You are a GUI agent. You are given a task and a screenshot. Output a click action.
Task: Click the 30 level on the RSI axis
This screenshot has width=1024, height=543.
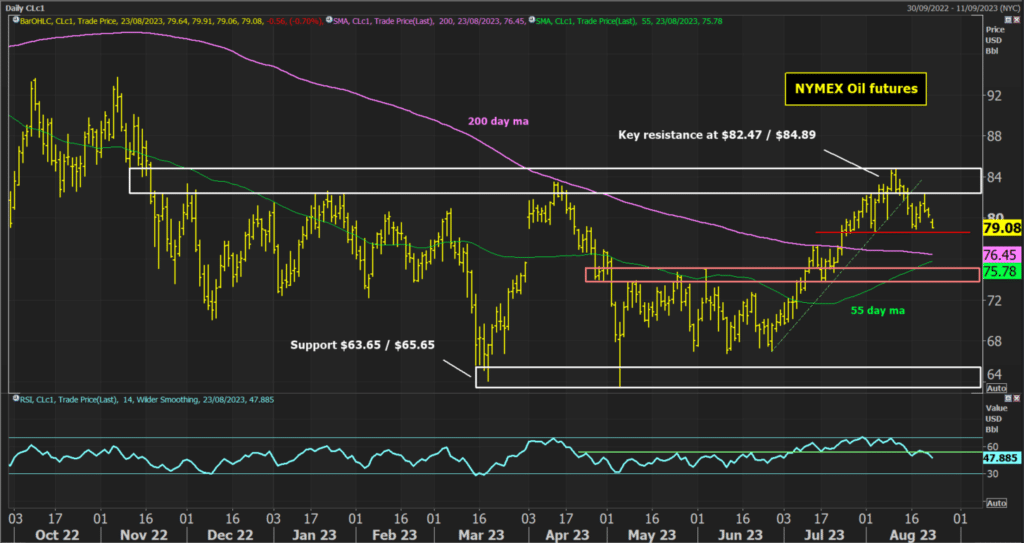pos(992,474)
